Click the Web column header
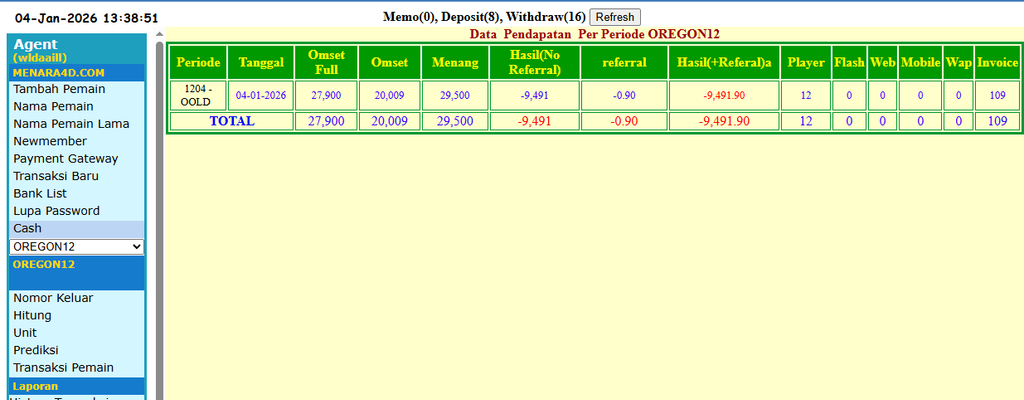Image resolution: width=1024 pixels, height=400 pixels. 882,63
